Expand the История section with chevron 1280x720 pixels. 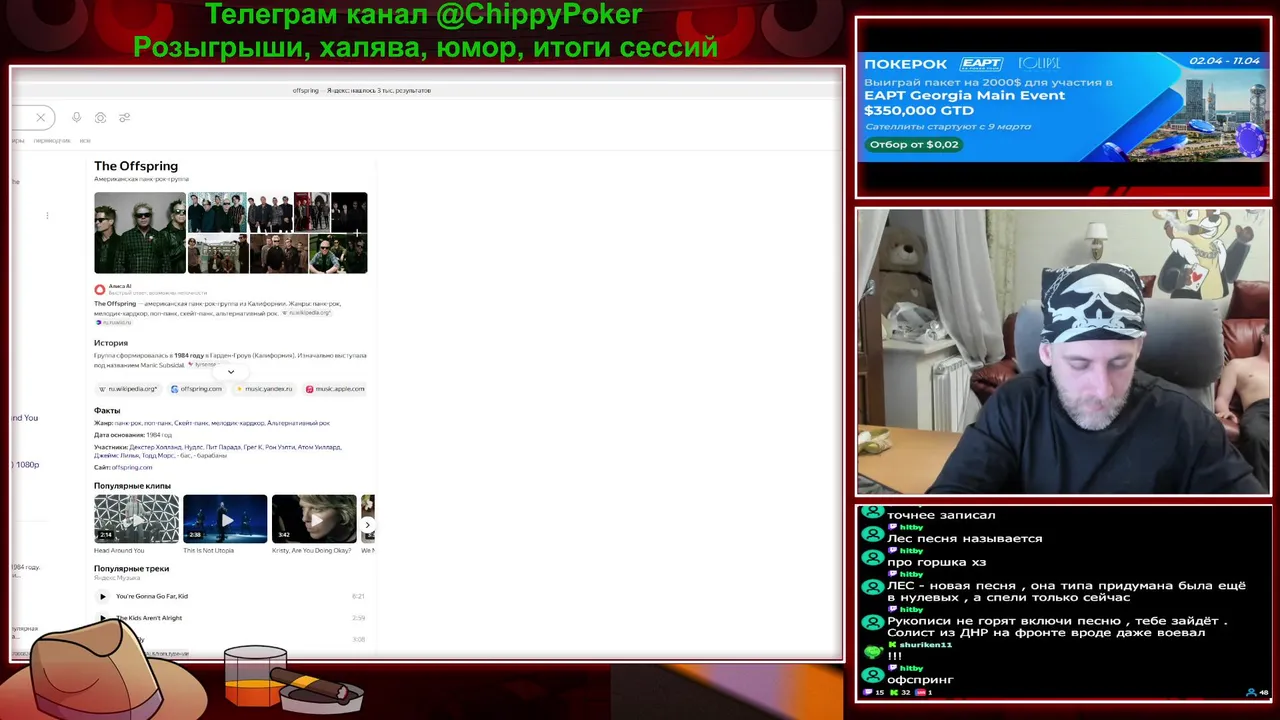(x=231, y=372)
